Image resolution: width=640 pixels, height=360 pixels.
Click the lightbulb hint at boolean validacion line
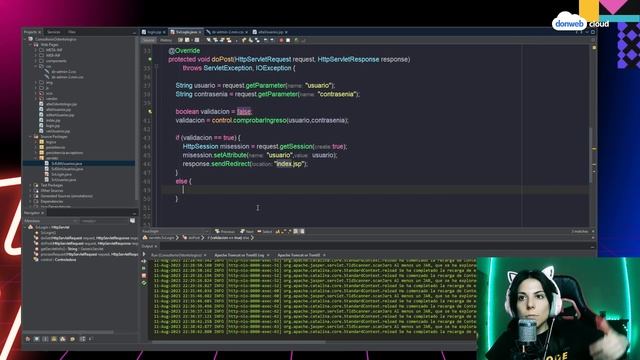150,111
